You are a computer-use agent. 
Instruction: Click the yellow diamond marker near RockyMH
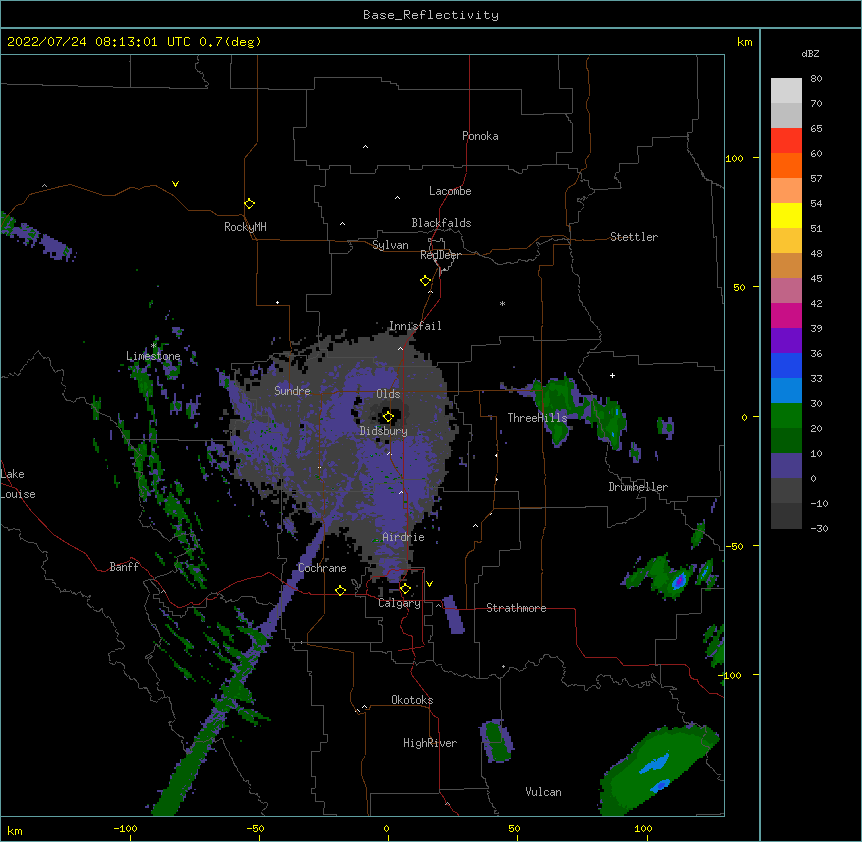(x=249, y=204)
